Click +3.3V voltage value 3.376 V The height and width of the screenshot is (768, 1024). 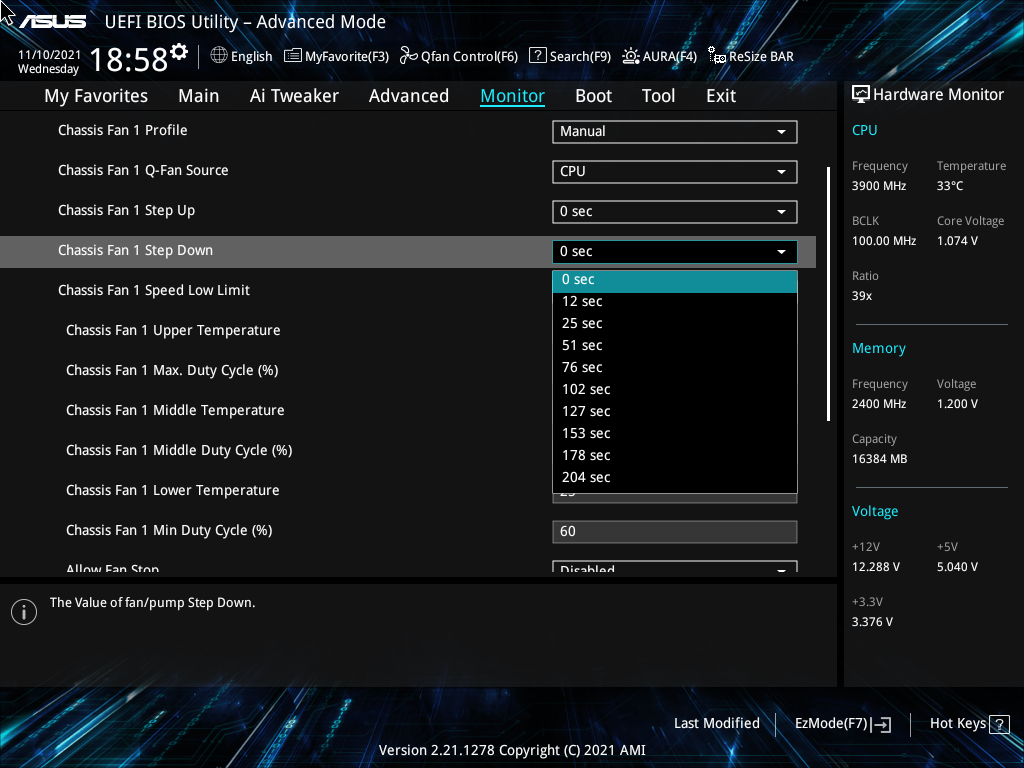click(x=872, y=622)
